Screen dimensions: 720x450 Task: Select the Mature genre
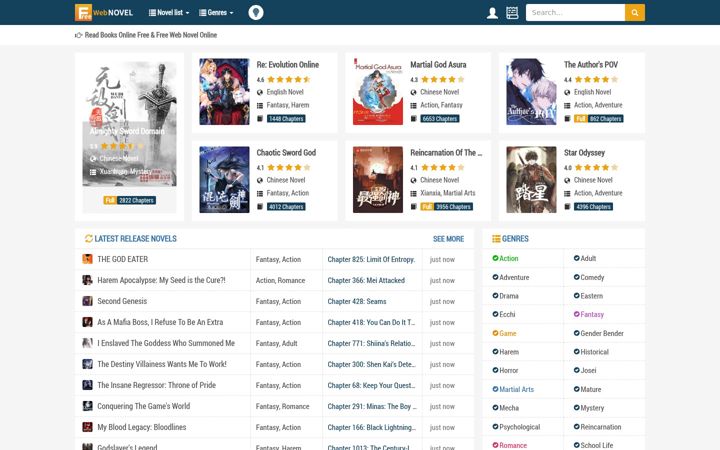[587, 389]
